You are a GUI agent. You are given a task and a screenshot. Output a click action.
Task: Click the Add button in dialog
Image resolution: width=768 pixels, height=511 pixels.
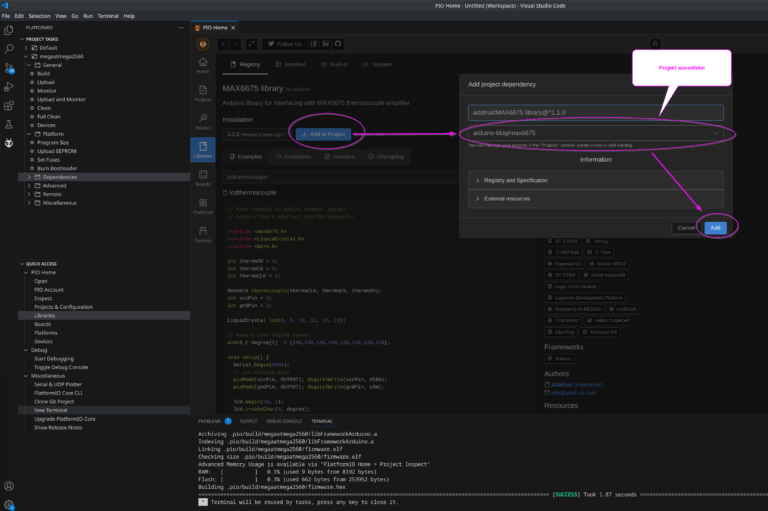[x=716, y=228]
